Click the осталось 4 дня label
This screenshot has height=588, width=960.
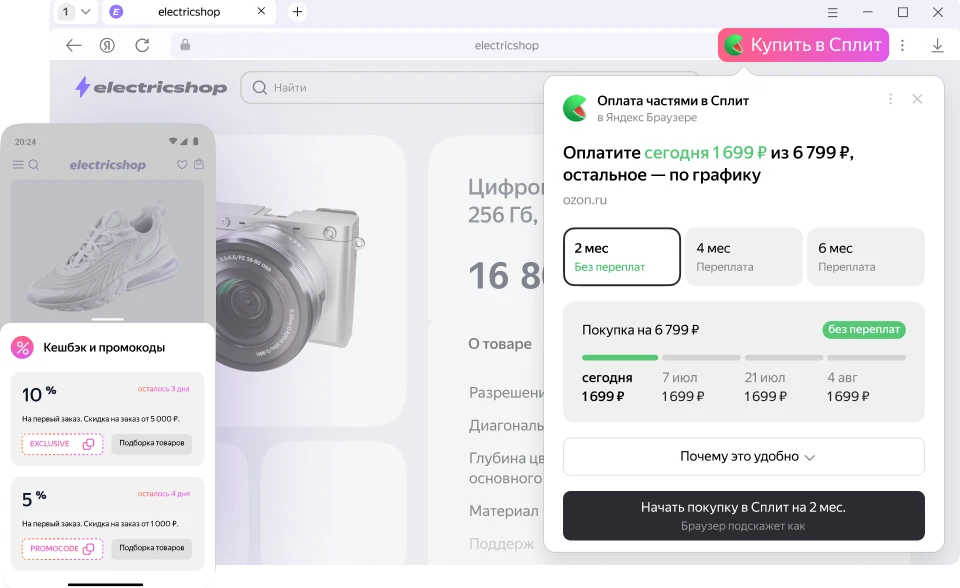pos(163,493)
